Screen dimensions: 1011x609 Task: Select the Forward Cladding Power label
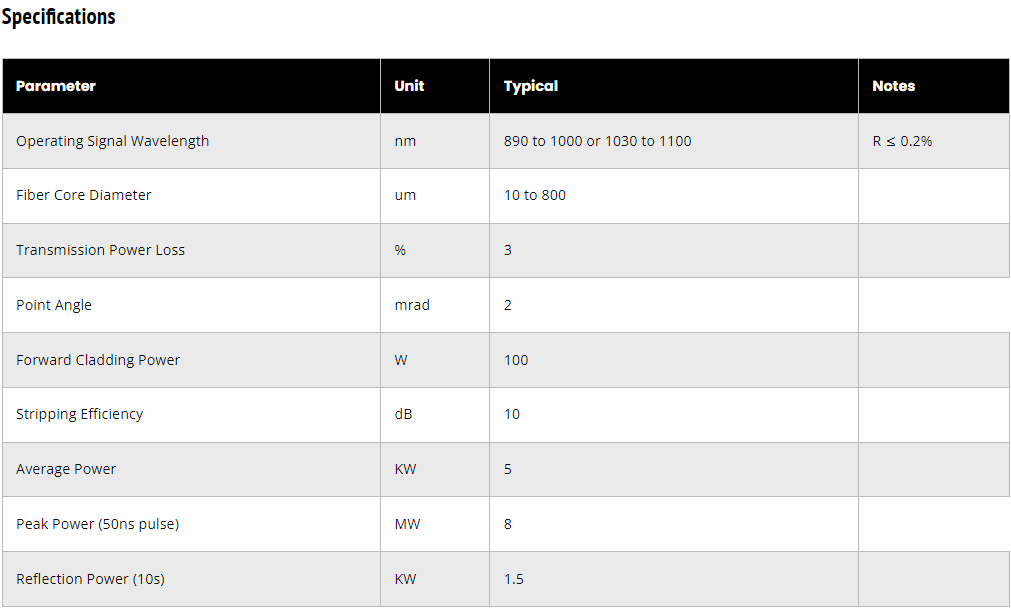(98, 360)
